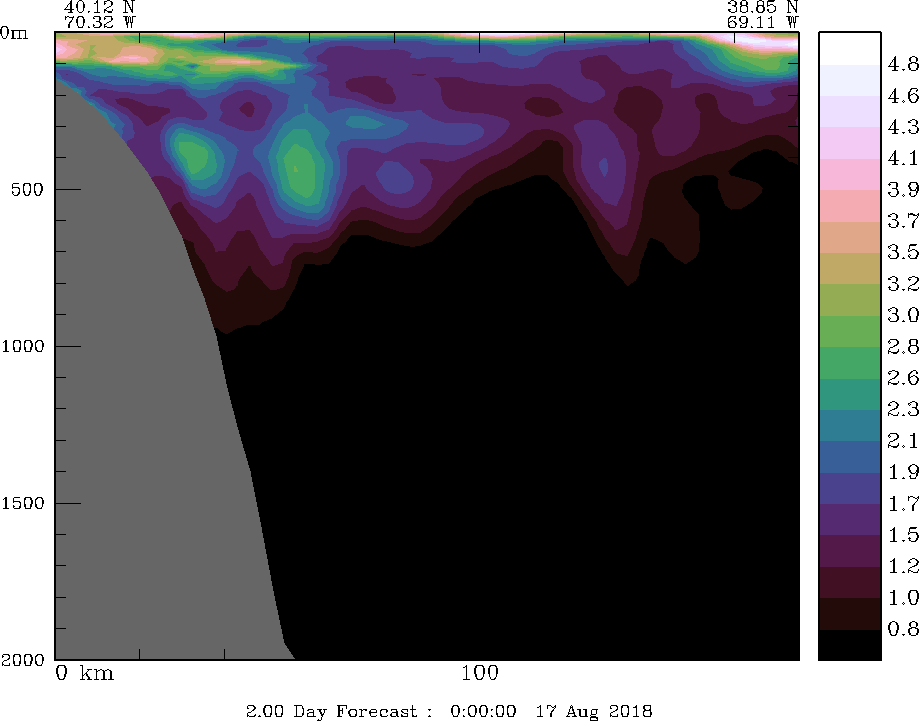Click the 4.8 colorbar value
Viewport: 919px width, 721px height.
(903, 64)
